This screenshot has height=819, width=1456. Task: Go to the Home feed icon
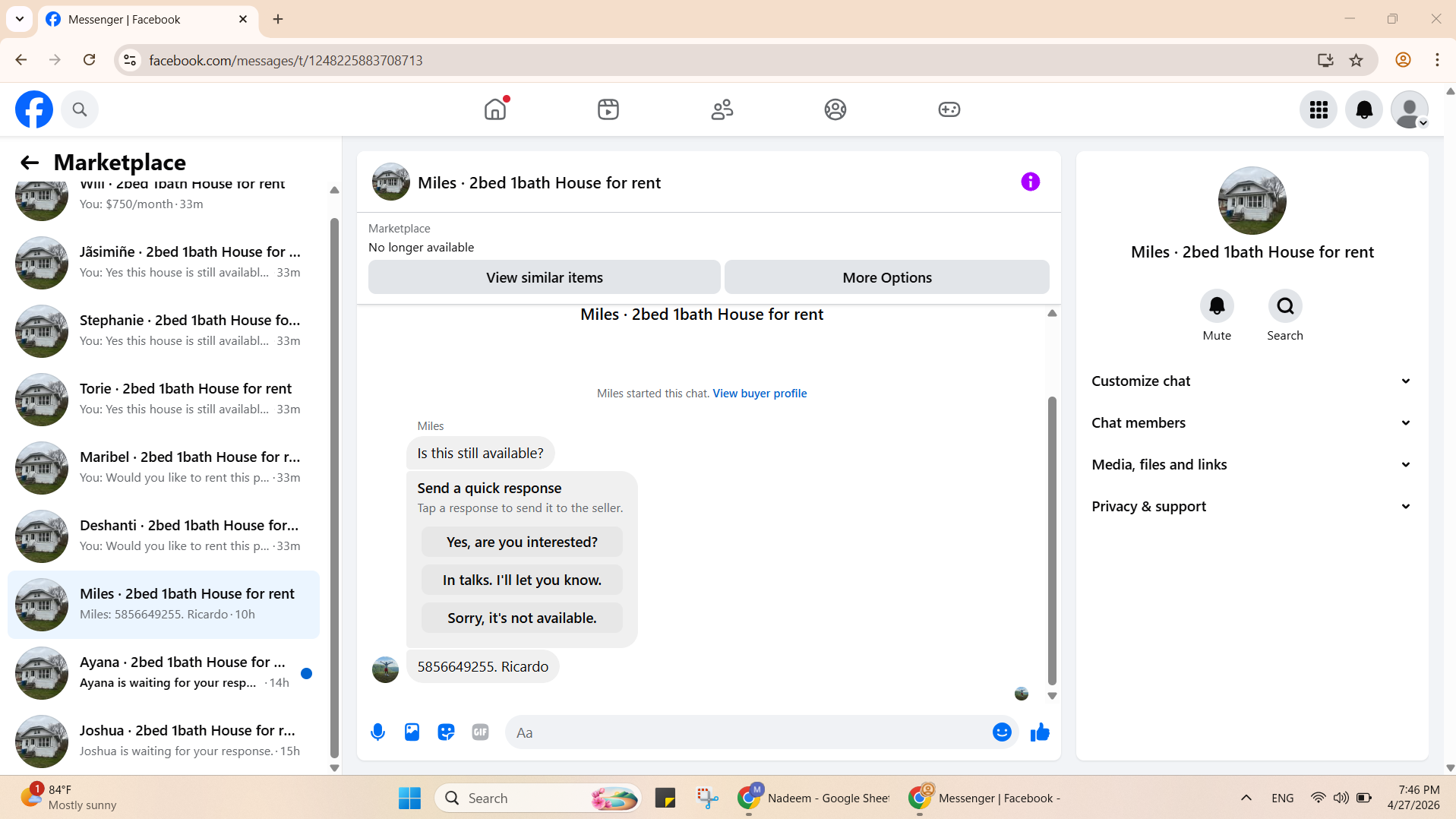495,109
